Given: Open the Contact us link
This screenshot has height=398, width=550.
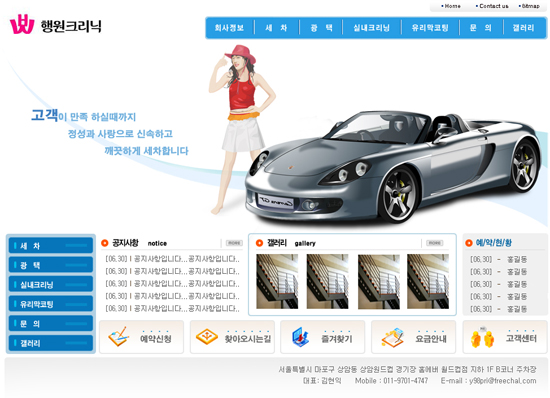Looking at the screenshot, I should point(492,6).
